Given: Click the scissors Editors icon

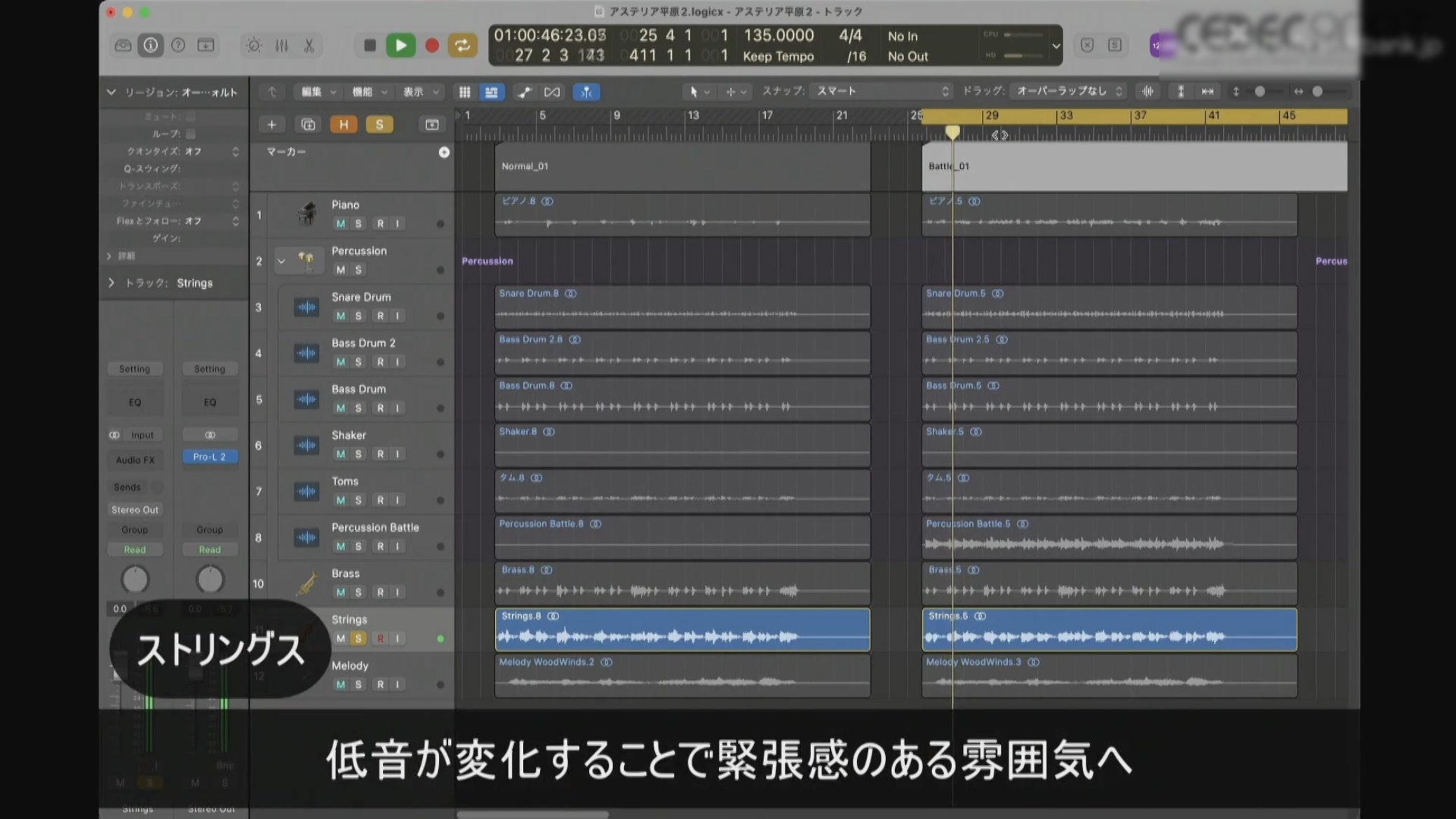Looking at the screenshot, I should [x=309, y=46].
